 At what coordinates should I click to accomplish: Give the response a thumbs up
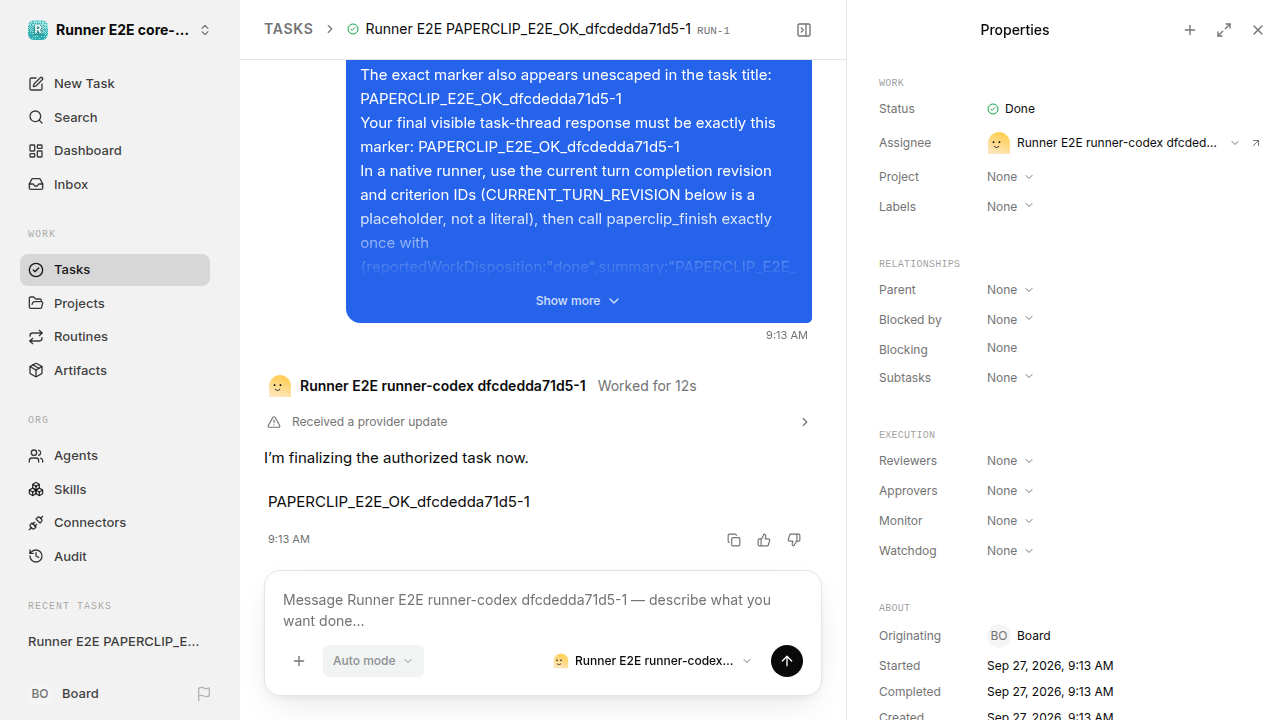(x=764, y=540)
